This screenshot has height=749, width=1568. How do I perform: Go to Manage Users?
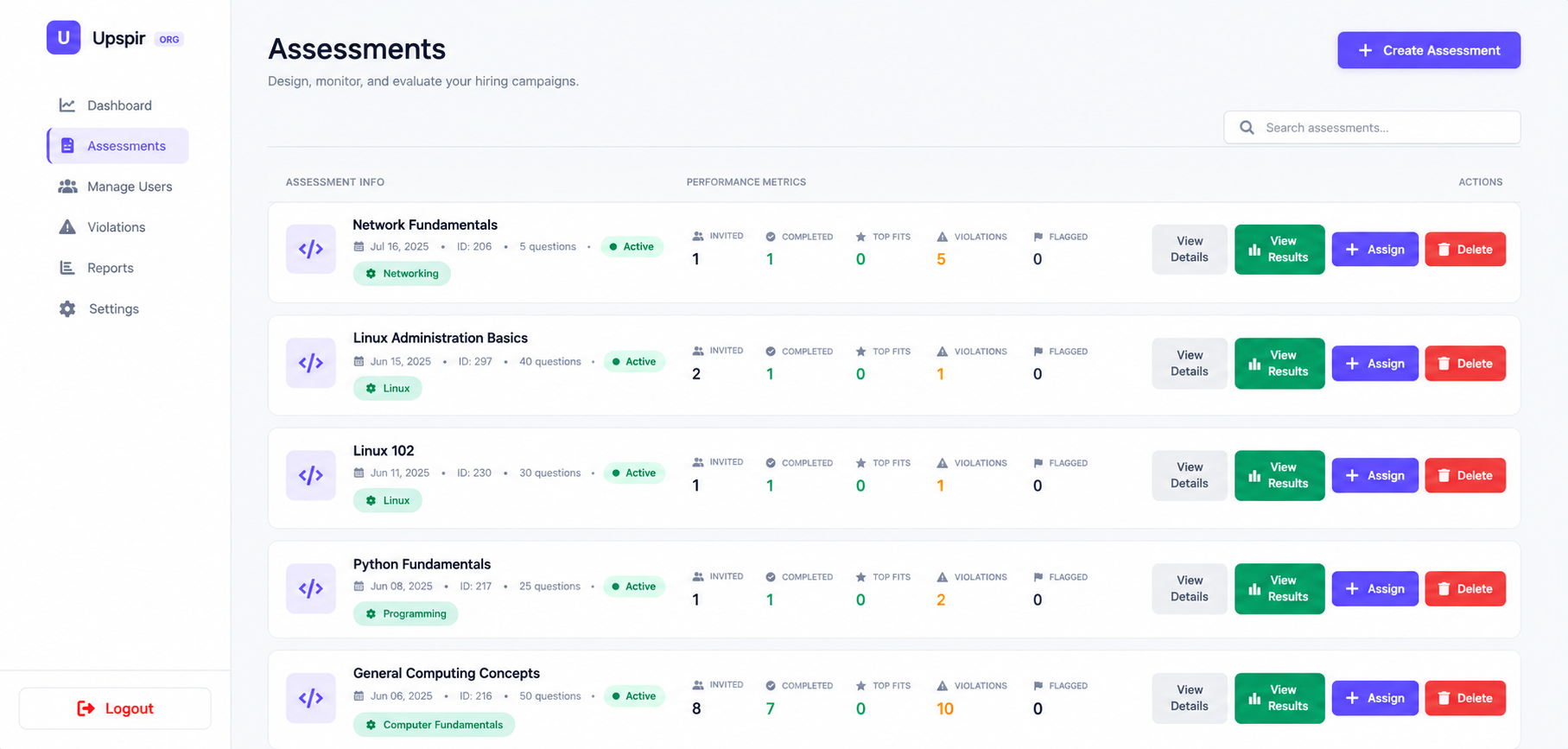(x=118, y=187)
